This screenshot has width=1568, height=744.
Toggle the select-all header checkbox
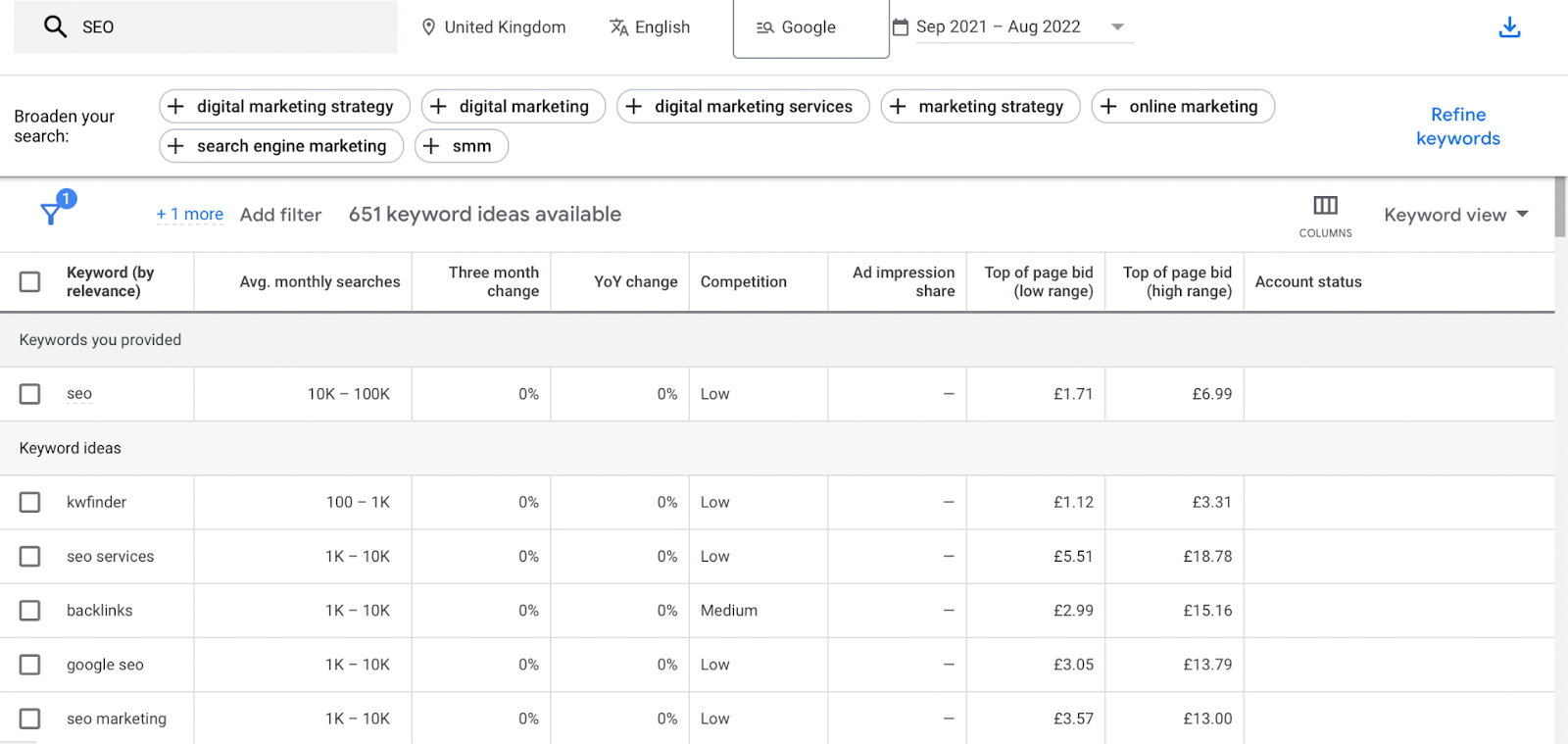click(x=30, y=282)
